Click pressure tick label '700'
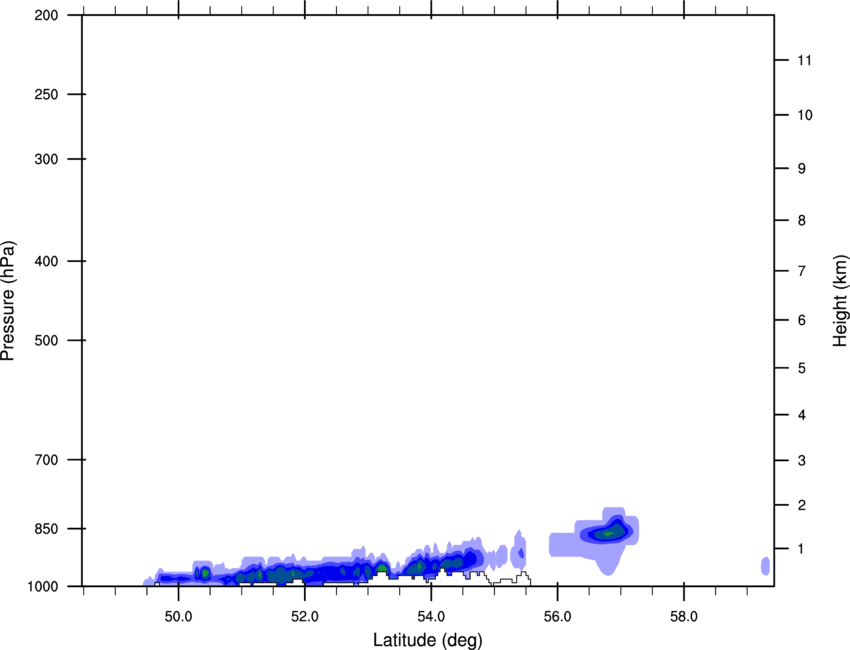This screenshot has height=650, width=850. [x=46, y=460]
